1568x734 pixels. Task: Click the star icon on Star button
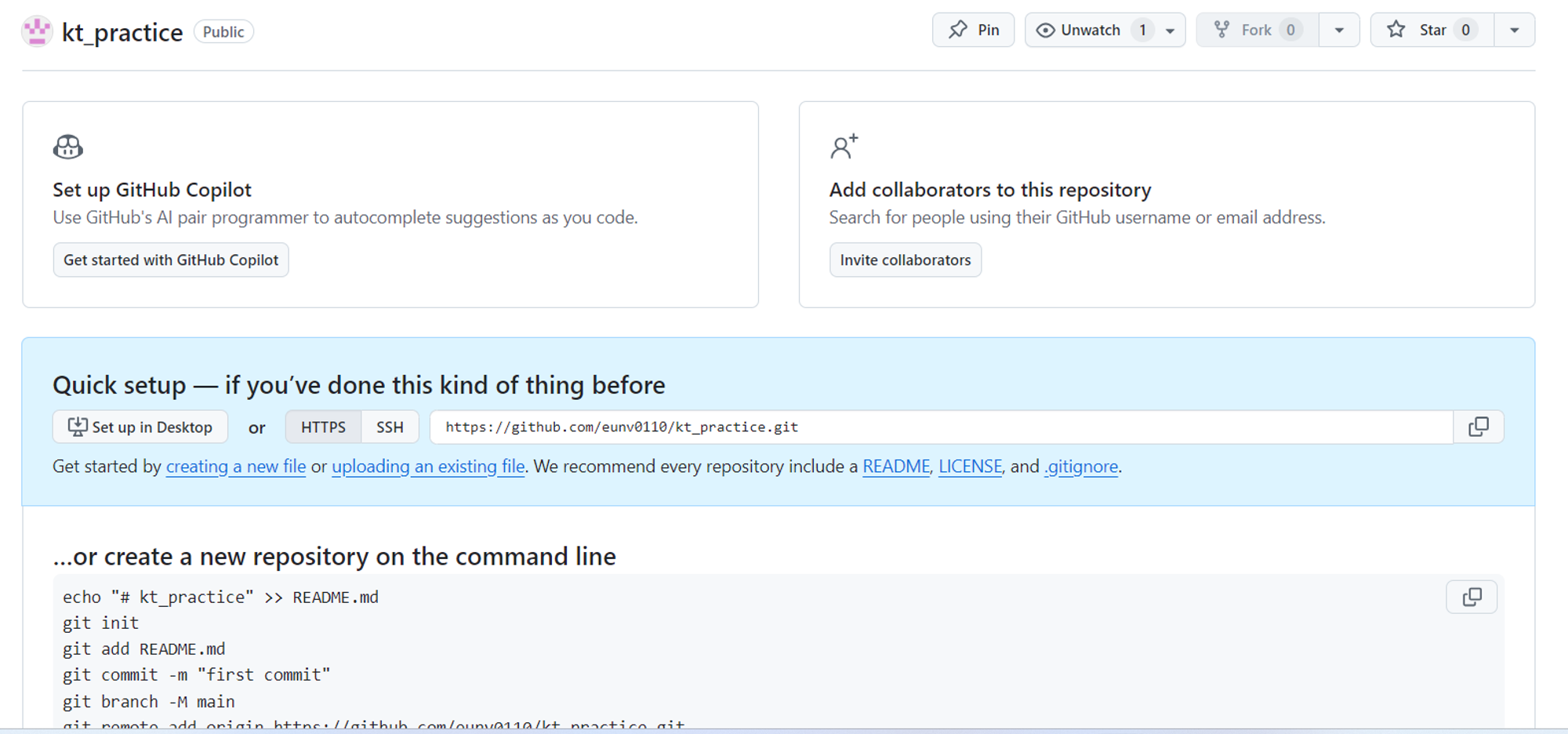[x=1396, y=30]
